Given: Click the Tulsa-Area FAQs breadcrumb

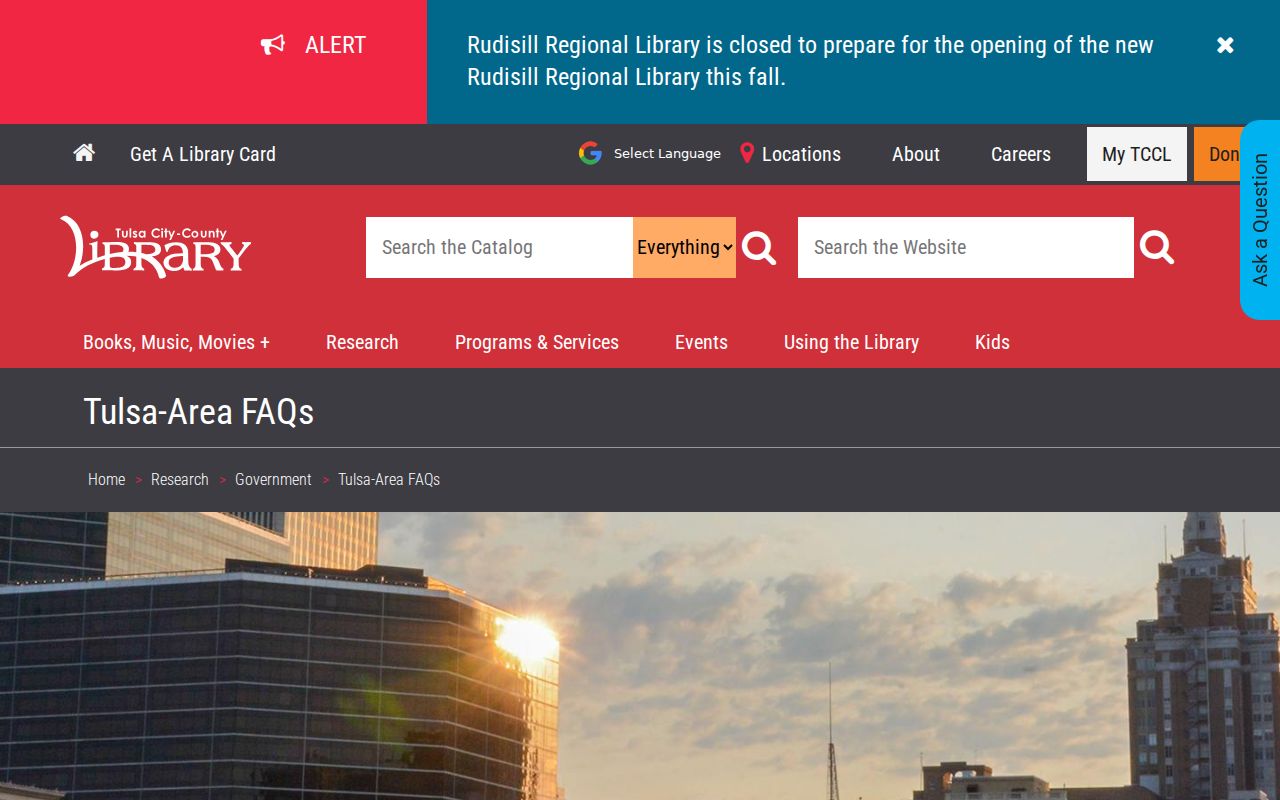Looking at the screenshot, I should (389, 480).
